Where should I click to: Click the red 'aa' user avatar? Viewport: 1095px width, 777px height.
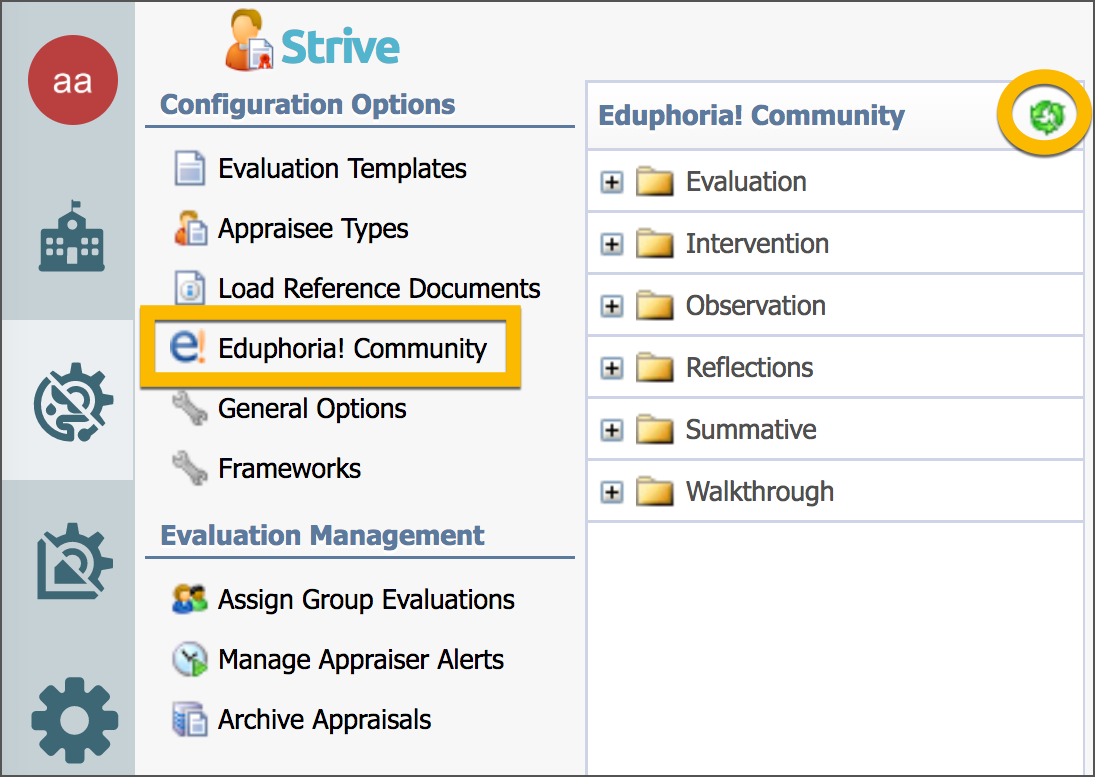(x=73, y=80)
